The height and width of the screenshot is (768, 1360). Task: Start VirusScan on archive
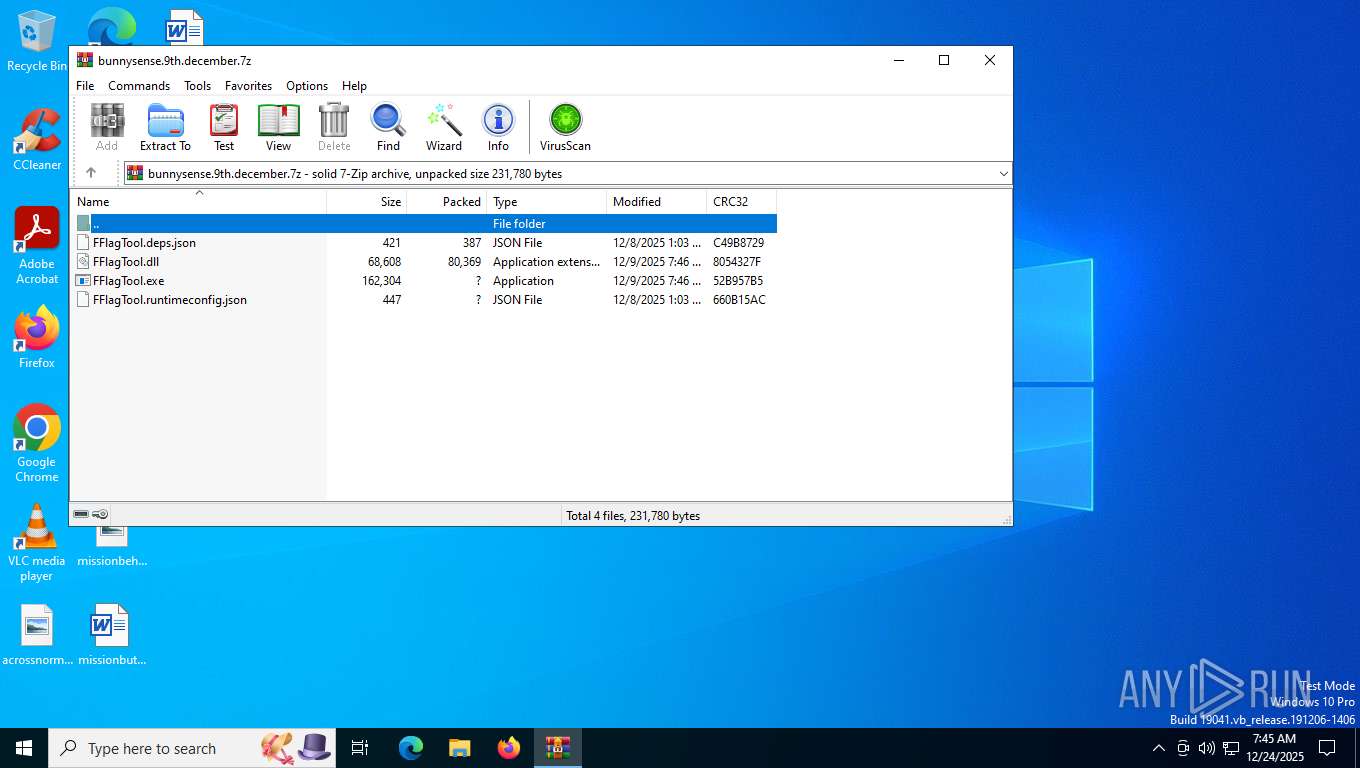click(565, 127)
